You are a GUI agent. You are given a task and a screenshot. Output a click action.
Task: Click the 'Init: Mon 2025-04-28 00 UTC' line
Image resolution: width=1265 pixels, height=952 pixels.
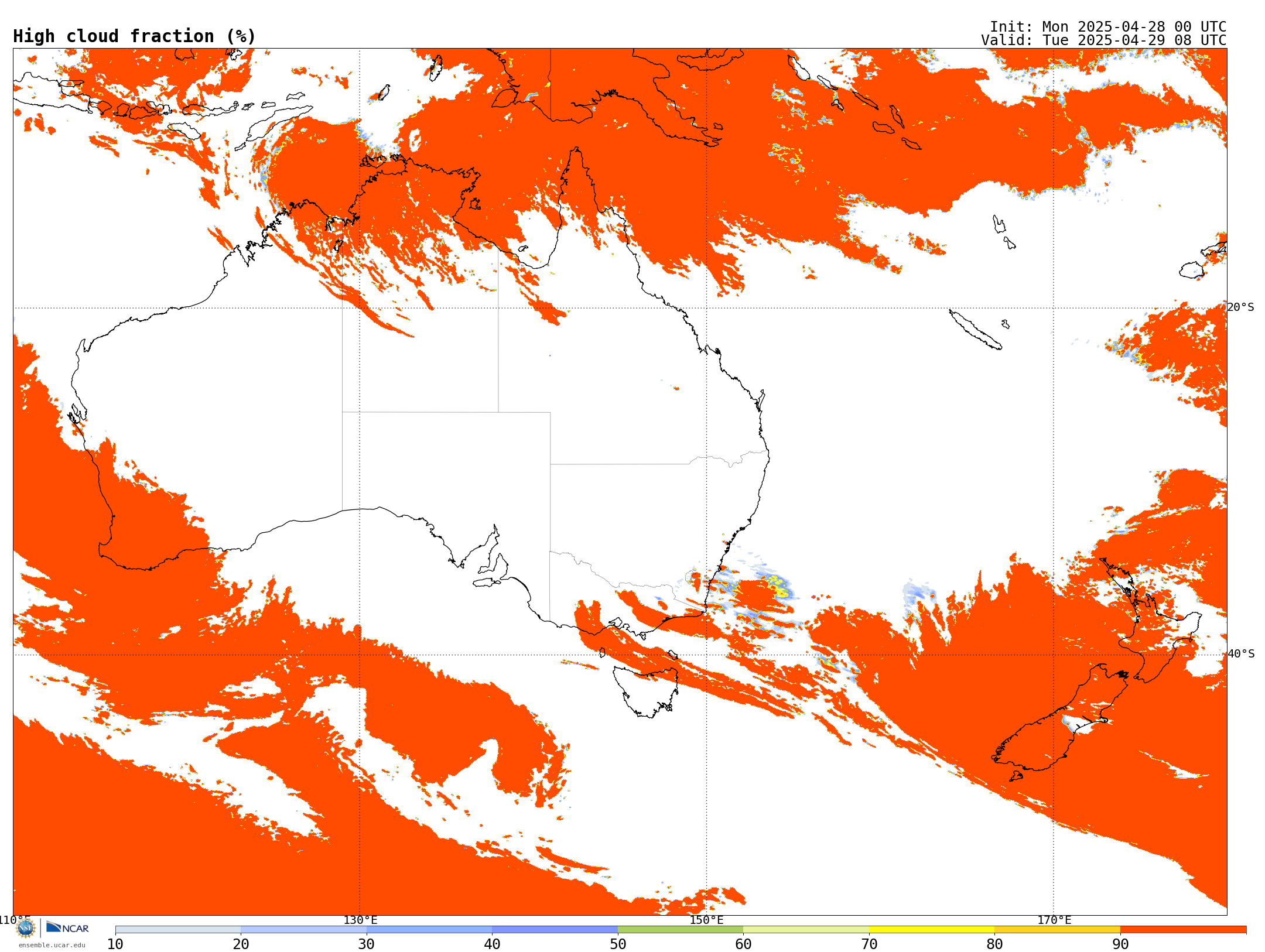pyautogui.click(x=1108, y=27)
